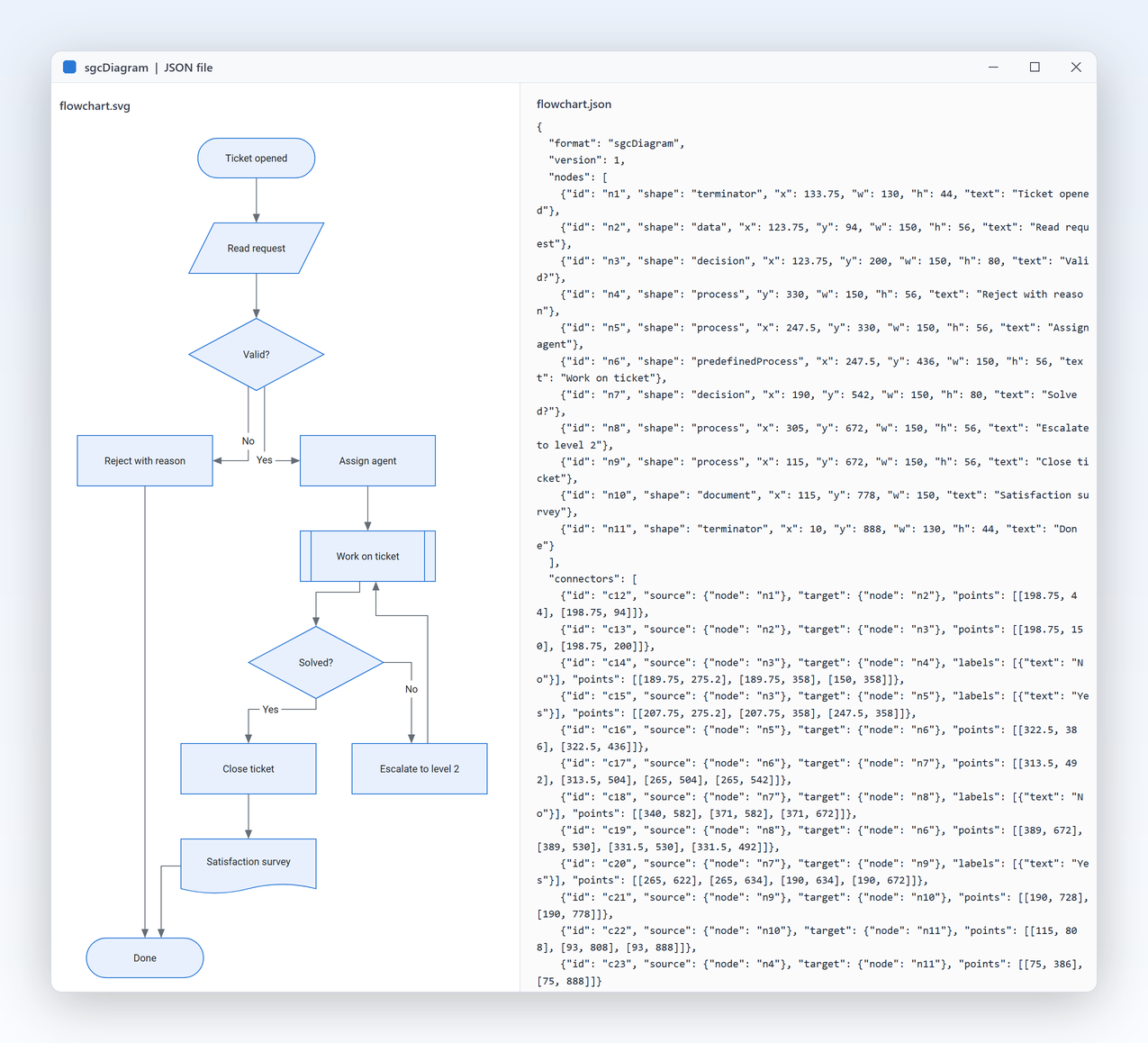Click the Close ticket process box
Image resolution: width=1148 pixels, height=1043 pixels.
[249, 769]
